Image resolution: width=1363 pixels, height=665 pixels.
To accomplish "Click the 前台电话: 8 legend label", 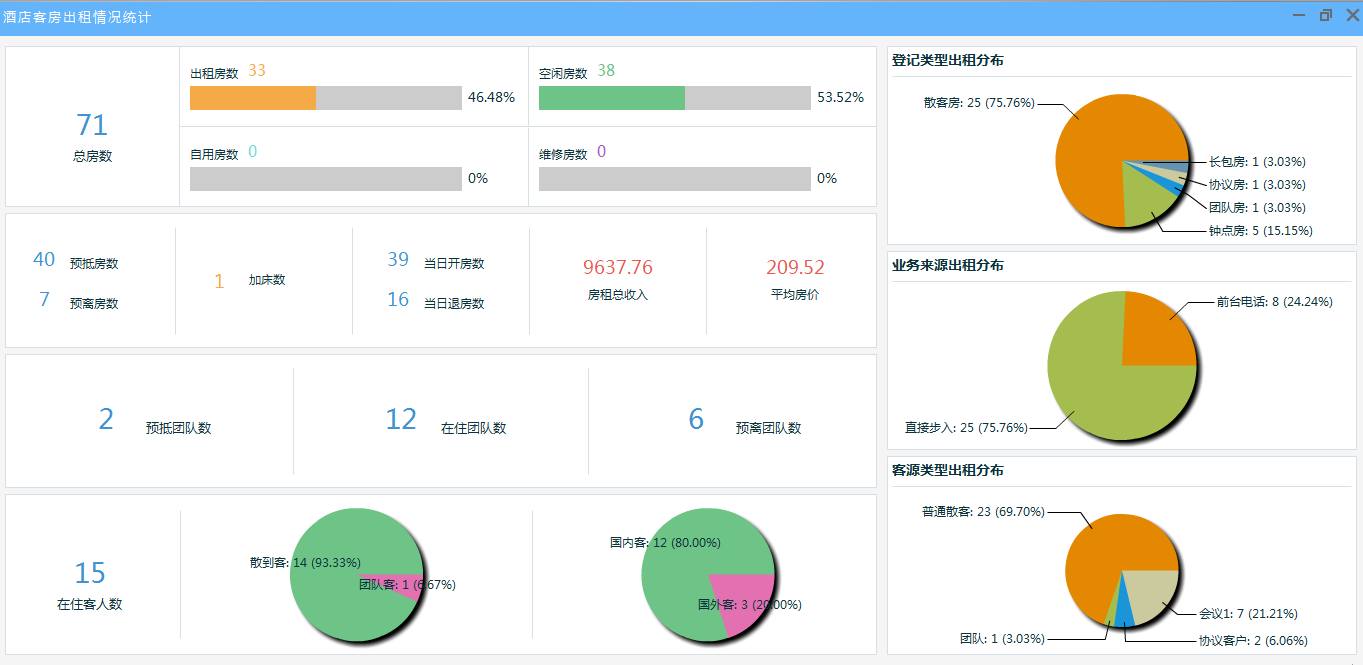I will 1274,302.
